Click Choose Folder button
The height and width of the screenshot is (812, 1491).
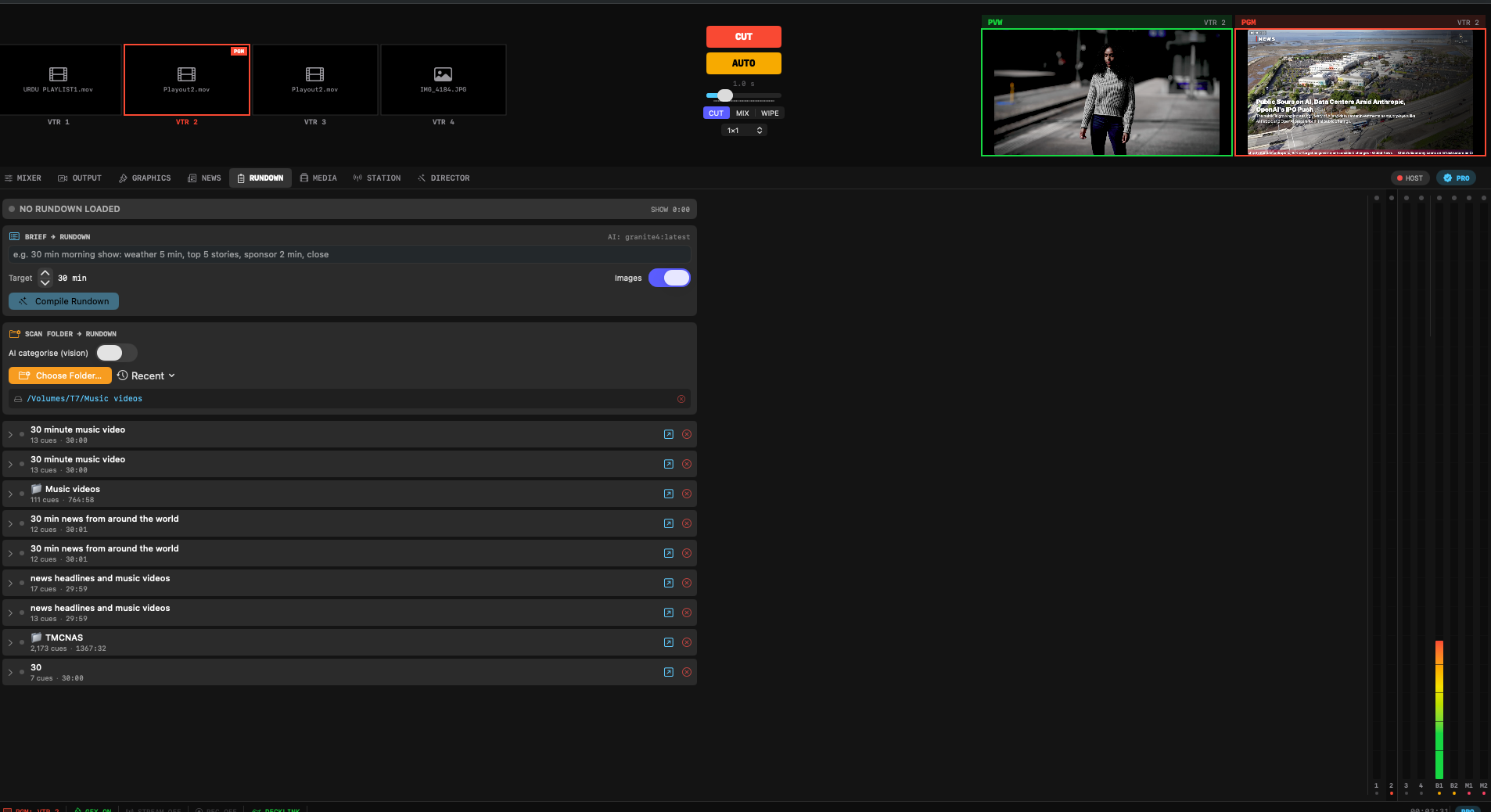60,376
